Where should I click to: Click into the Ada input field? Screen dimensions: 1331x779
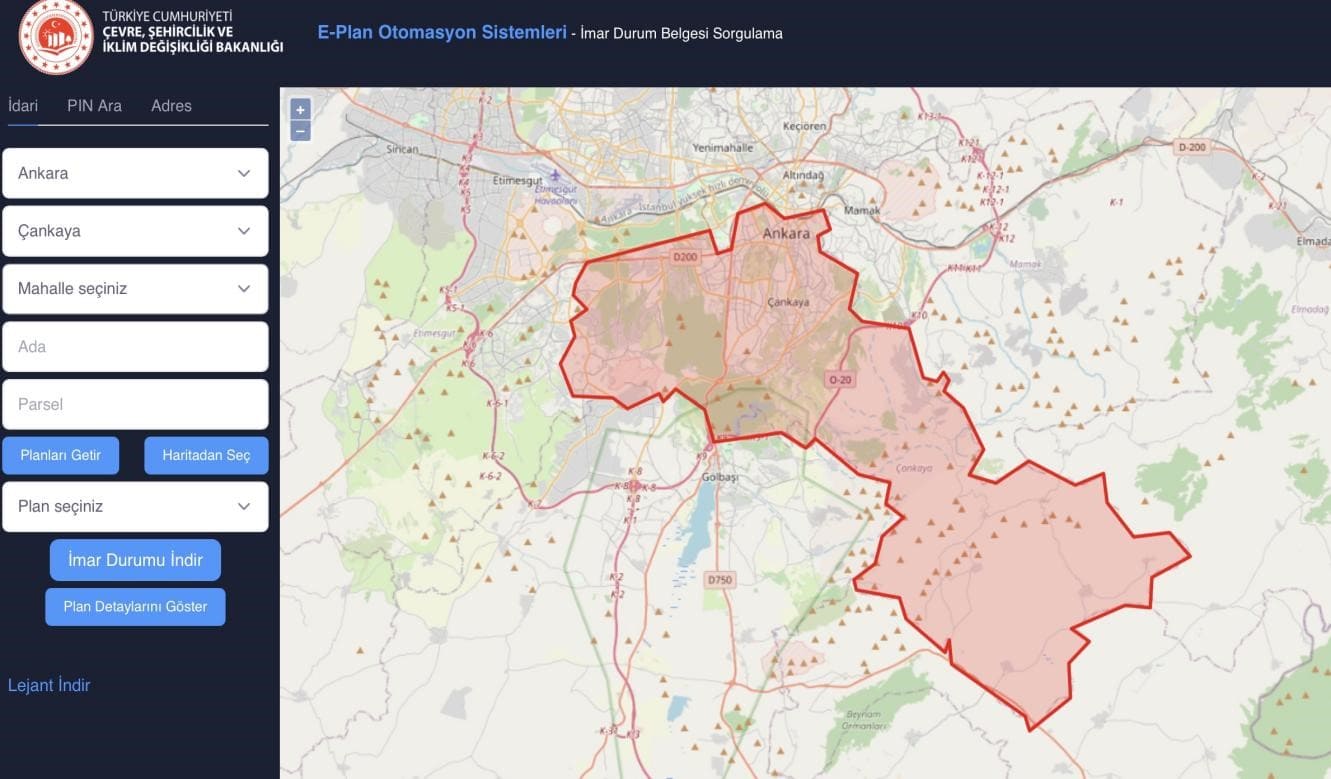(x=135, y=347)
